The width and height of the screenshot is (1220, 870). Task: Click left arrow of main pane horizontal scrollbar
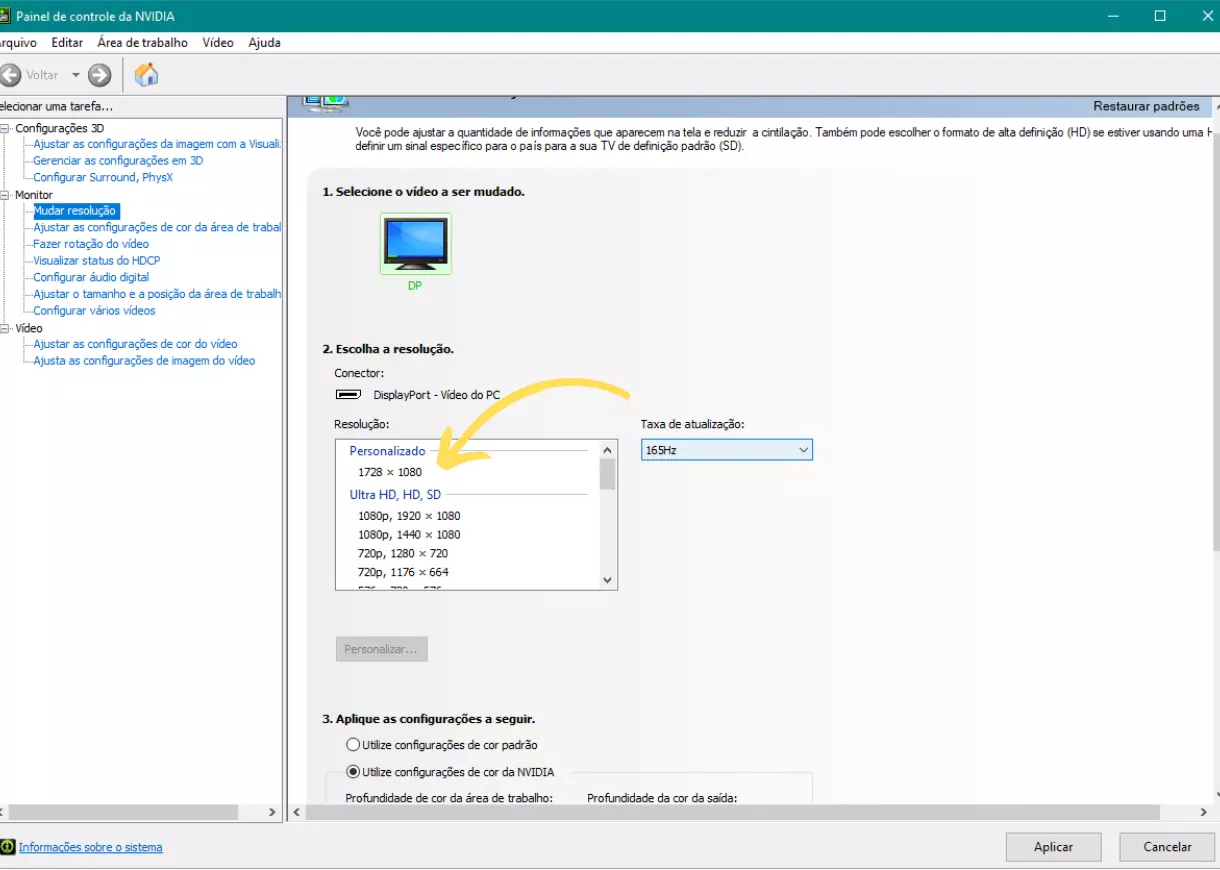296,813
